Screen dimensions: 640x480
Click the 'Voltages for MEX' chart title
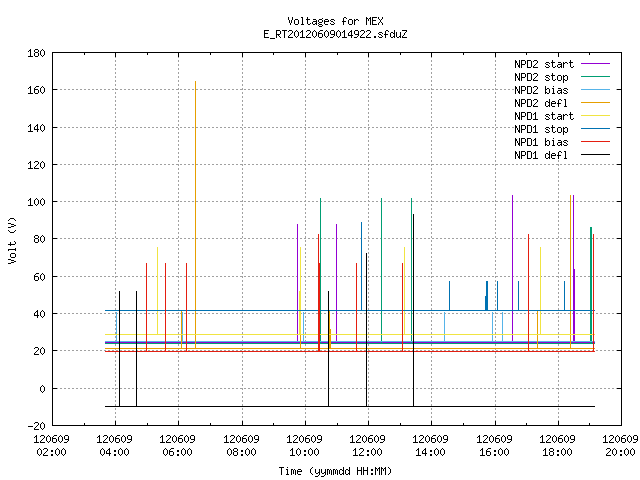pos(335,21)
